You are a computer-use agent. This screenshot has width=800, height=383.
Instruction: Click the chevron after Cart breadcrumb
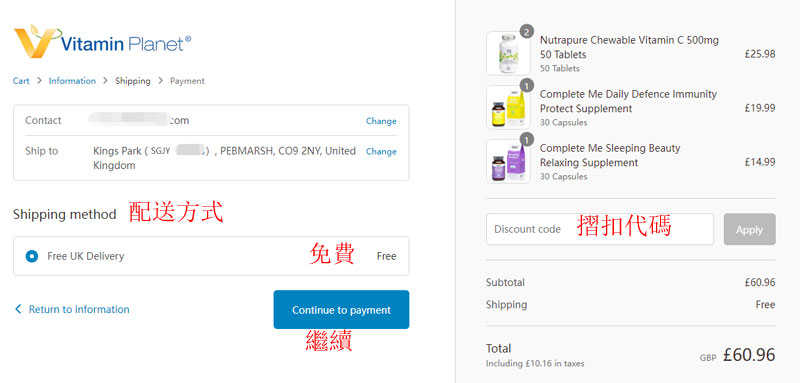pyautogui.click(x=39, y=81)
